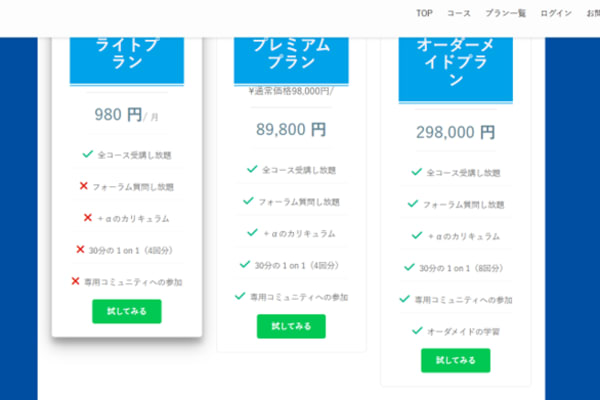Viewport: 600px width, 400px height.
Task: Click red X beside ライトプラン +αのカリキュラム
Action: [88, 217]
